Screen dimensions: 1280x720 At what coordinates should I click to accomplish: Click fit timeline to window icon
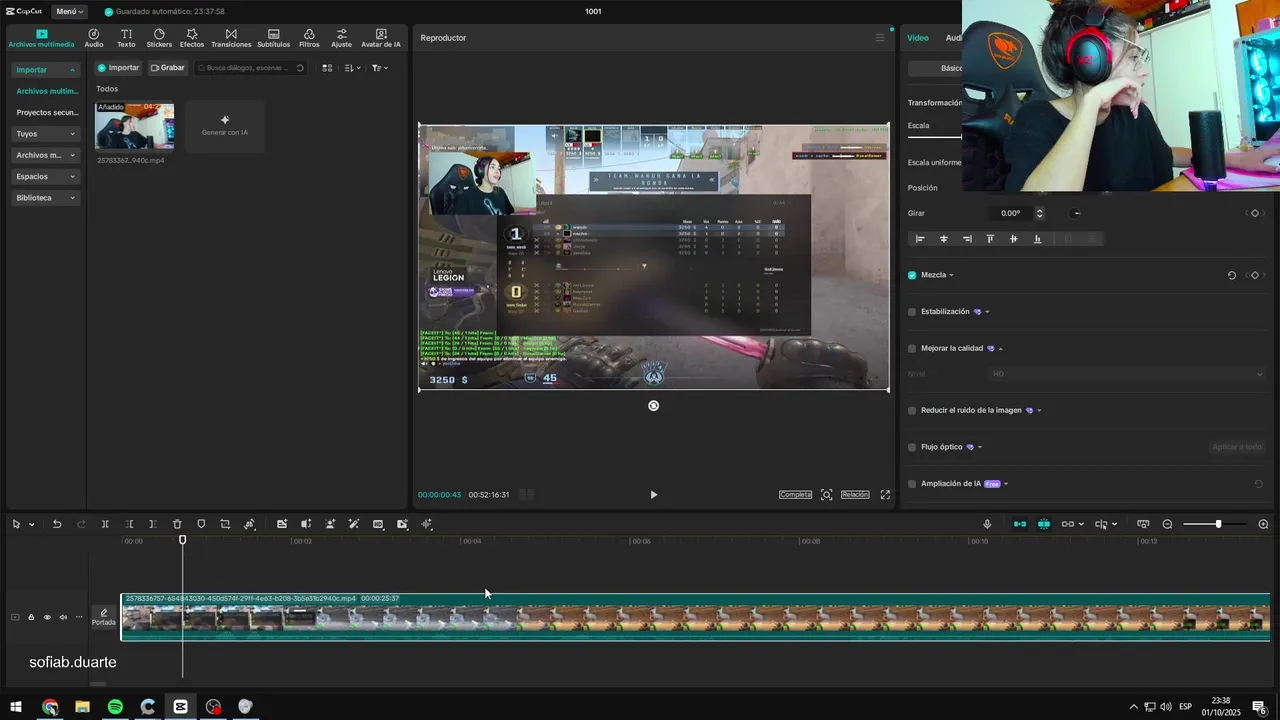tap(1143, 524)
